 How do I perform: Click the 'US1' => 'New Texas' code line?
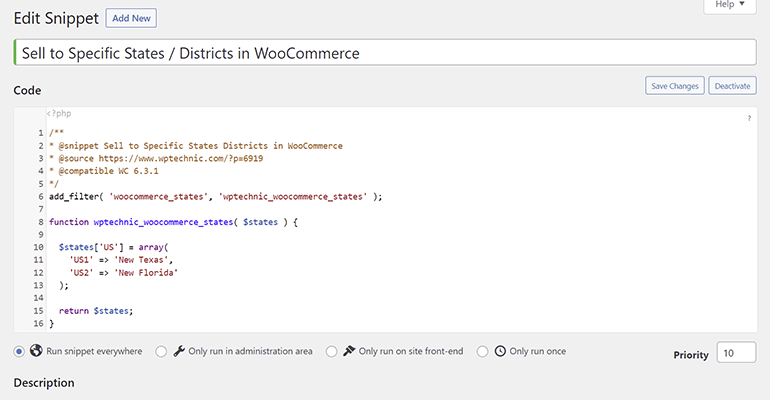(x=121, y=260)
